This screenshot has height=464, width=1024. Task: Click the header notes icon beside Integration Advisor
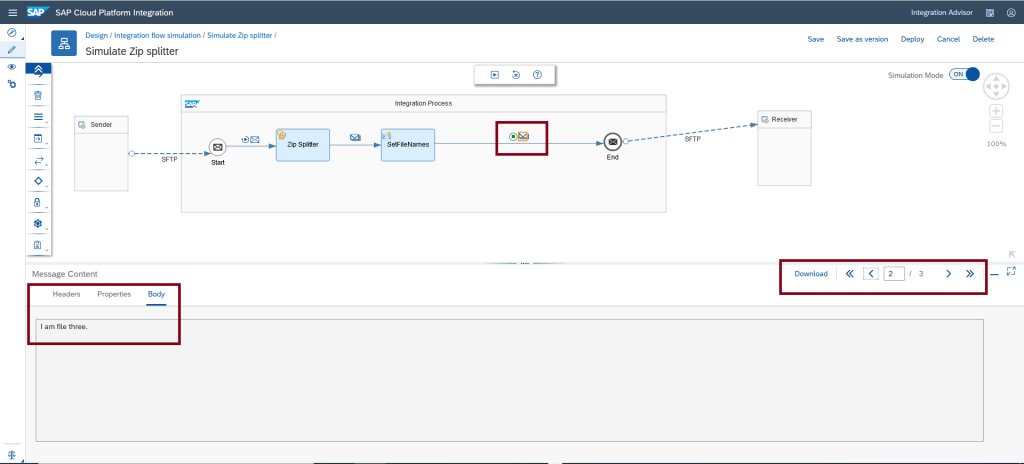click(x=991, y=12)
